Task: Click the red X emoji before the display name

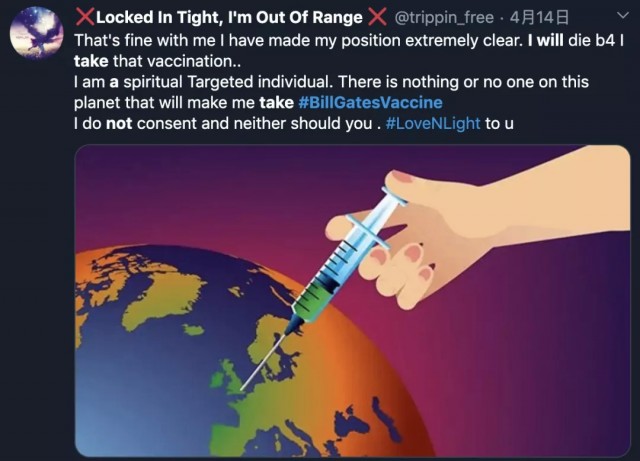Action: coord(85,17)
